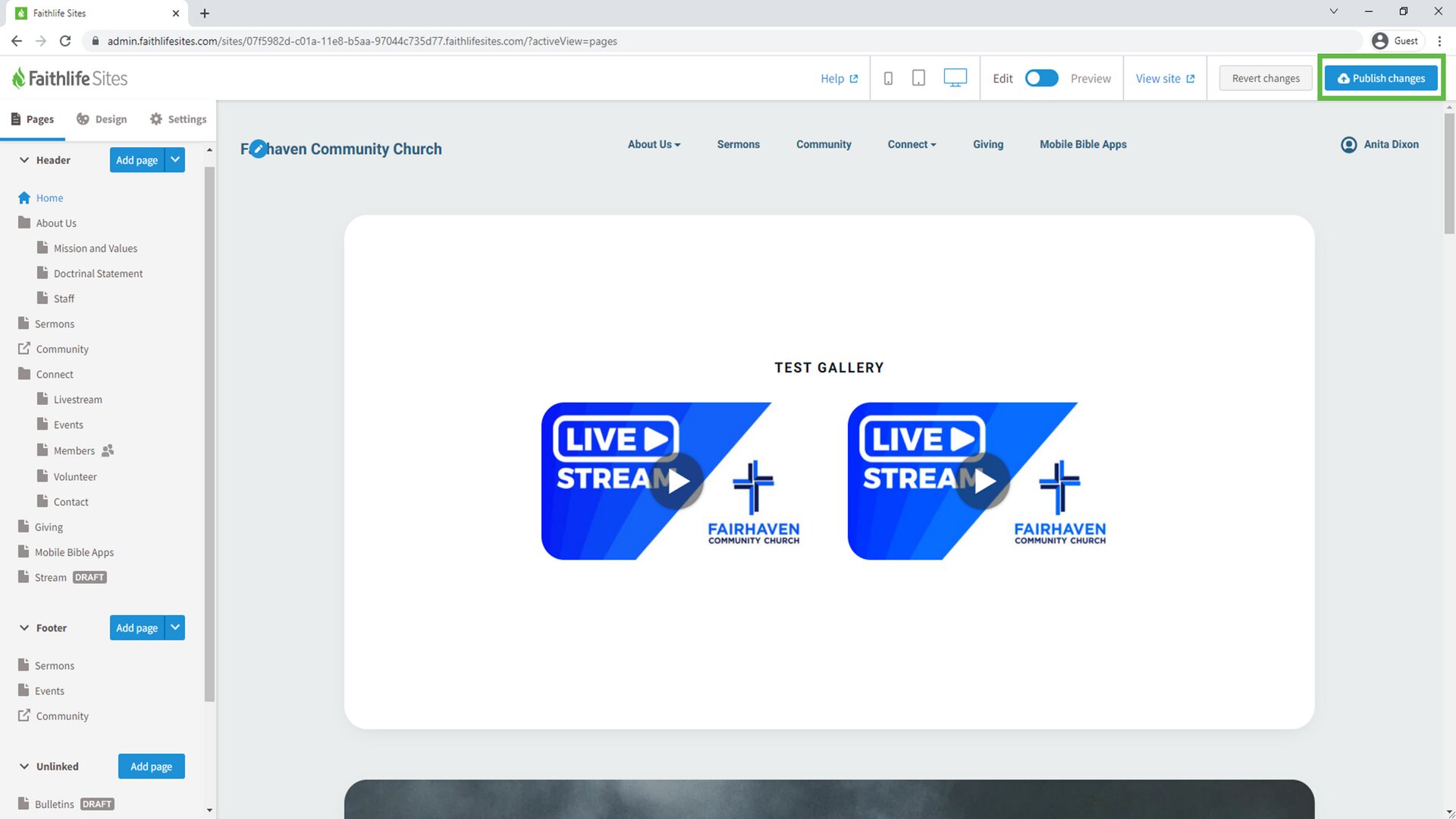Viewport: 1456px width, 819px height.
Task: Switch to the Pages tab
Action: (33, 119)
